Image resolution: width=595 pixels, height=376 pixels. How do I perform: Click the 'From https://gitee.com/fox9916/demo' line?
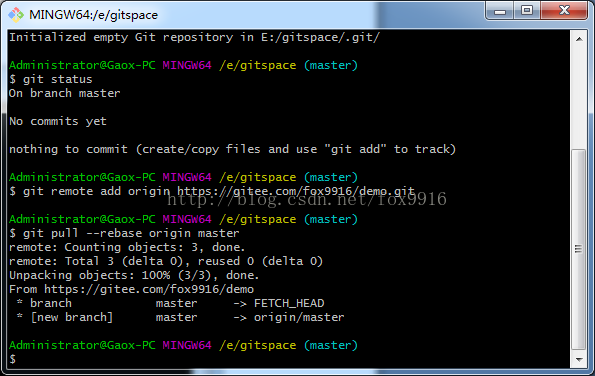(131, 289)
